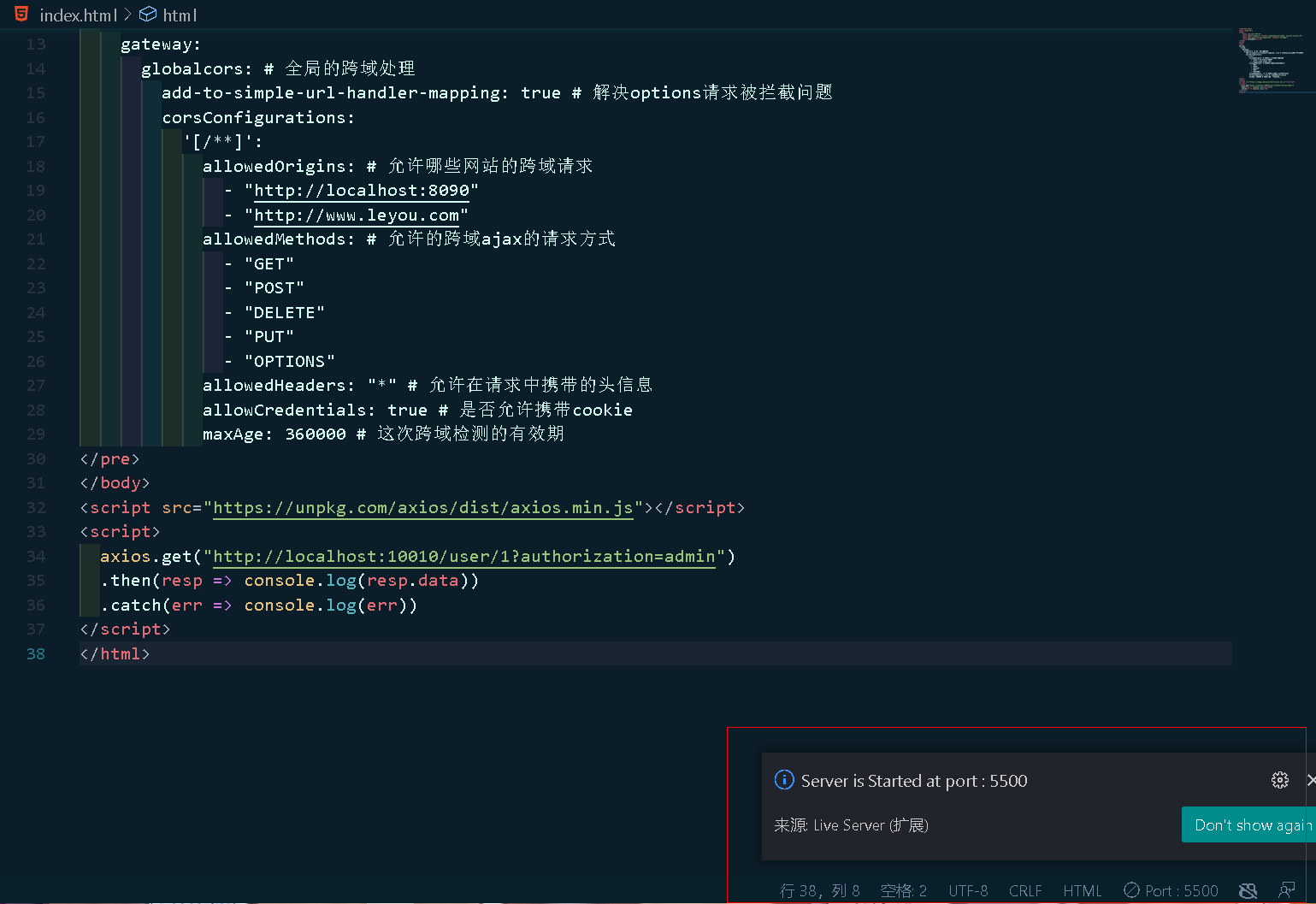Open line and column indicator 行 38, 列 8
This screenshot has width=1316, height=904.
pos(819,891)
